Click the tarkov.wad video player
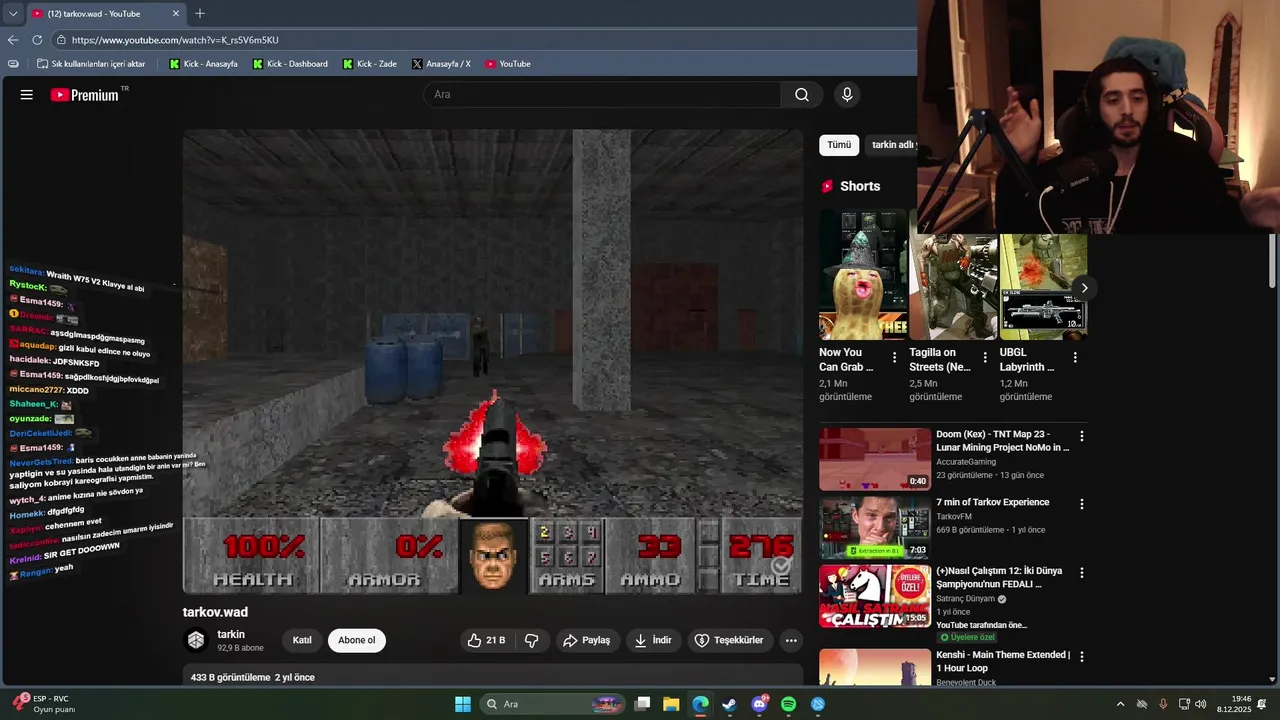 coord(492,362)
